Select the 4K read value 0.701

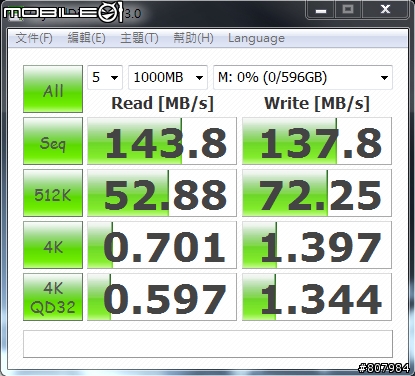[162, 245]
